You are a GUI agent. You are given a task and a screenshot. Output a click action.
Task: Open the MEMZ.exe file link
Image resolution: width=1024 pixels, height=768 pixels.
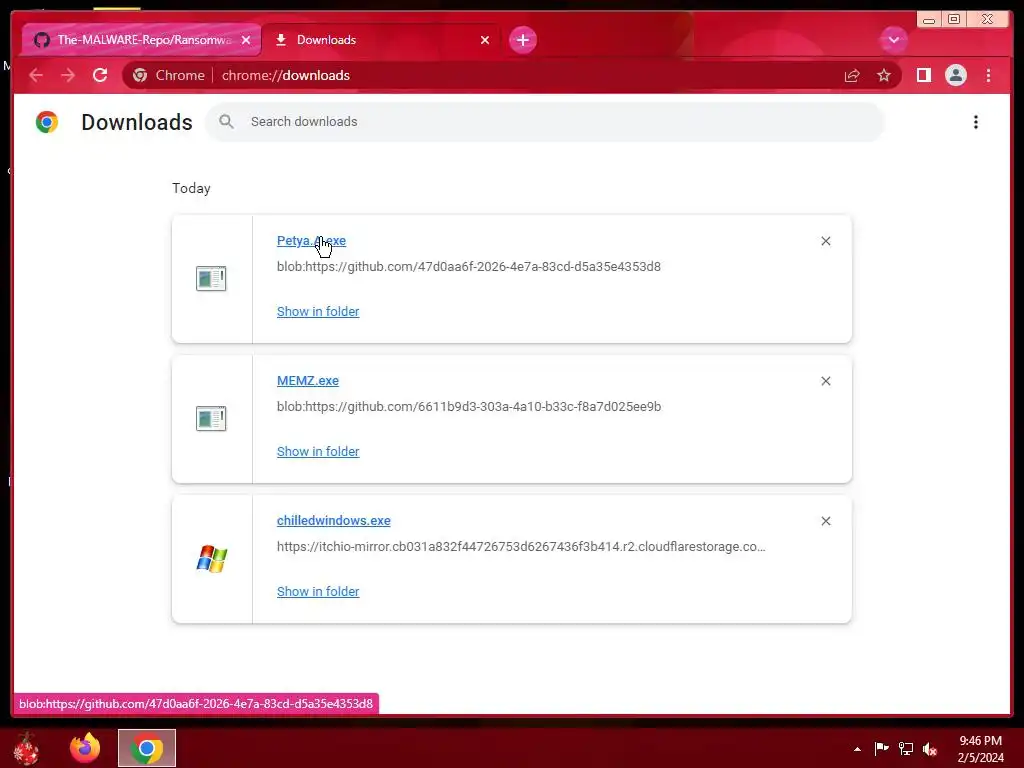tap(308, 380)
